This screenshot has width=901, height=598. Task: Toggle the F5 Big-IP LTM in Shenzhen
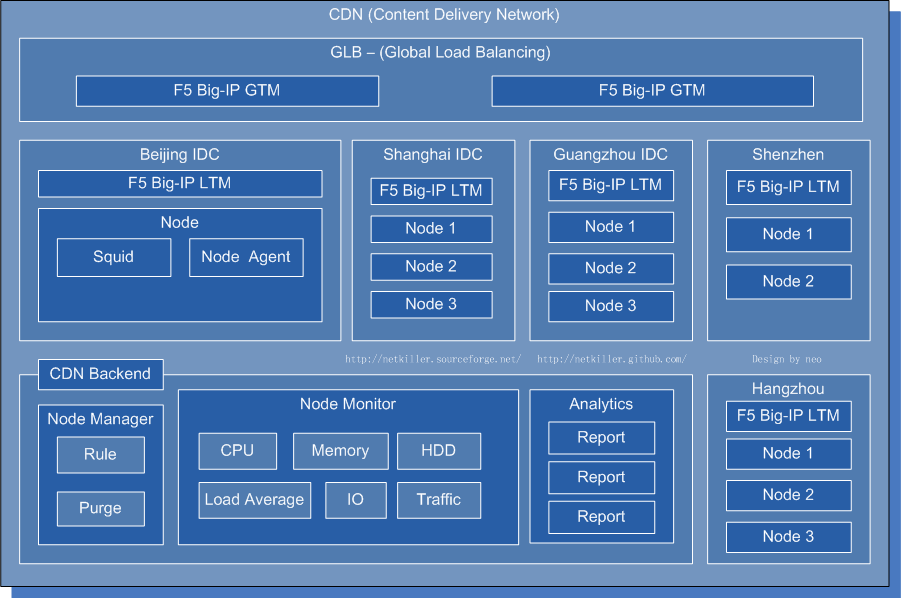tap(788, 187)
